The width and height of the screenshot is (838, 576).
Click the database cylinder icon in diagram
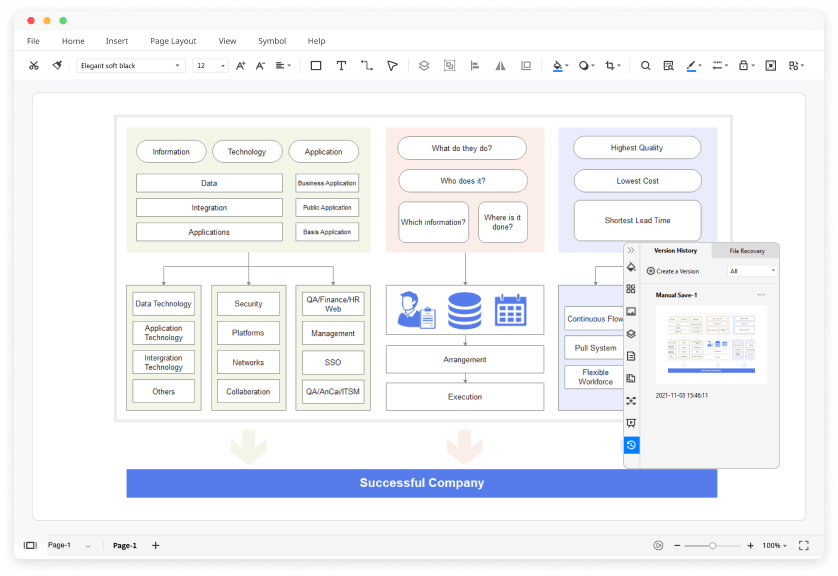464,310
